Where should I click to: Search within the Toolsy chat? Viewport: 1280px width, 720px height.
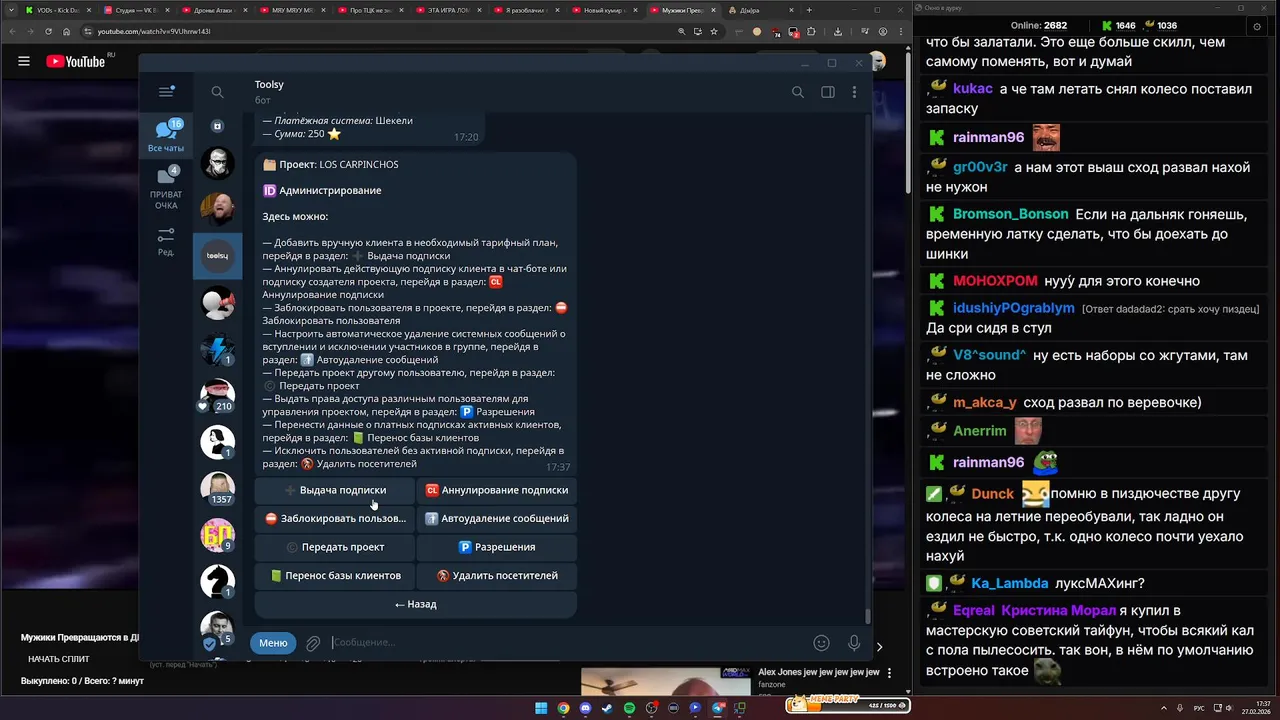pyautogui.click(x=797, y=92)
